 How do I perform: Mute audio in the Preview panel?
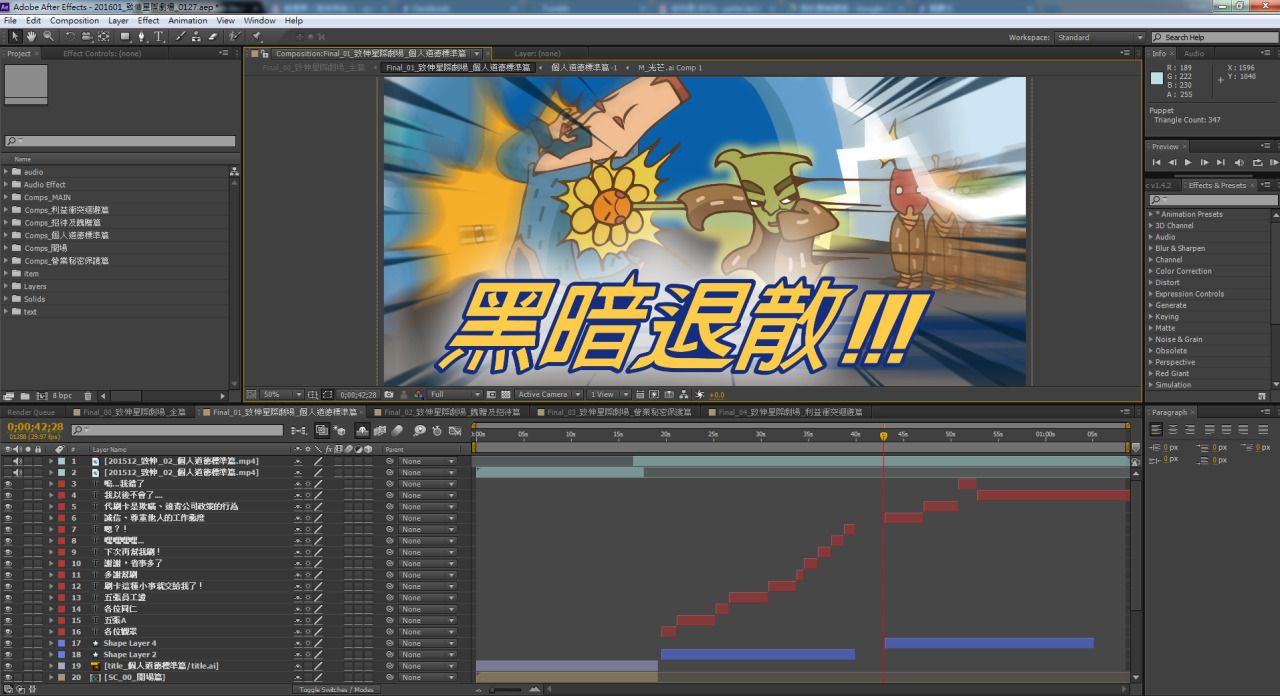click(x=1240, y=162)
